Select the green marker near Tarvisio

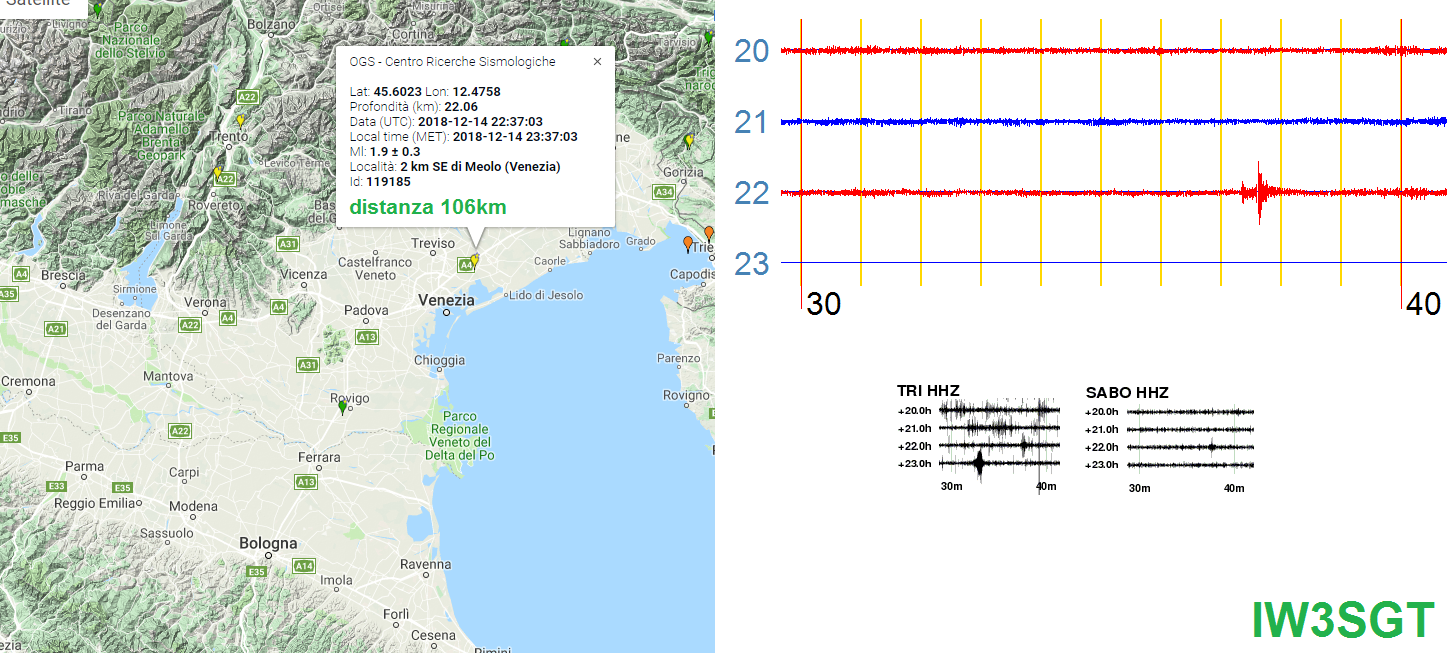click(x=708, y=37)
